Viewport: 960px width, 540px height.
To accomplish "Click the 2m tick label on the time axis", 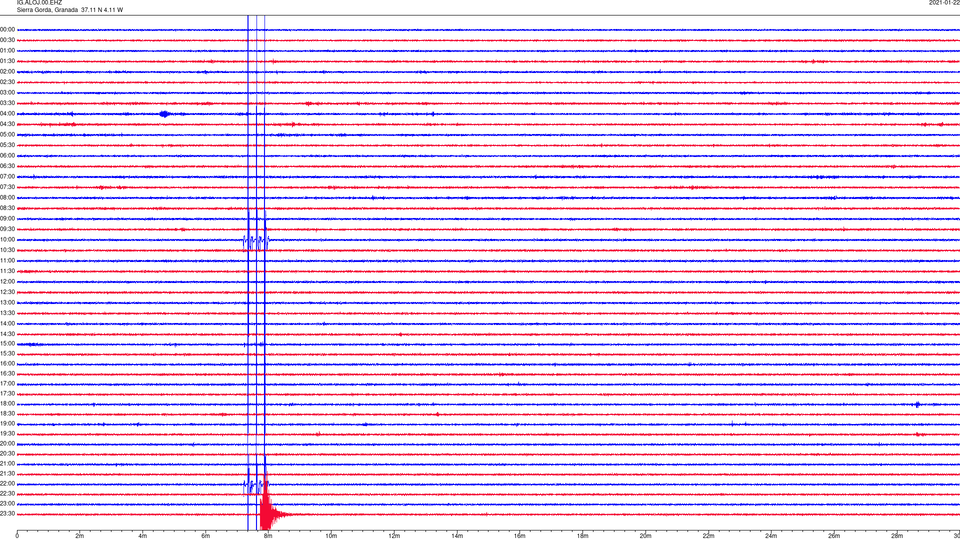I will pyautogui.click(x=80, y=536).
